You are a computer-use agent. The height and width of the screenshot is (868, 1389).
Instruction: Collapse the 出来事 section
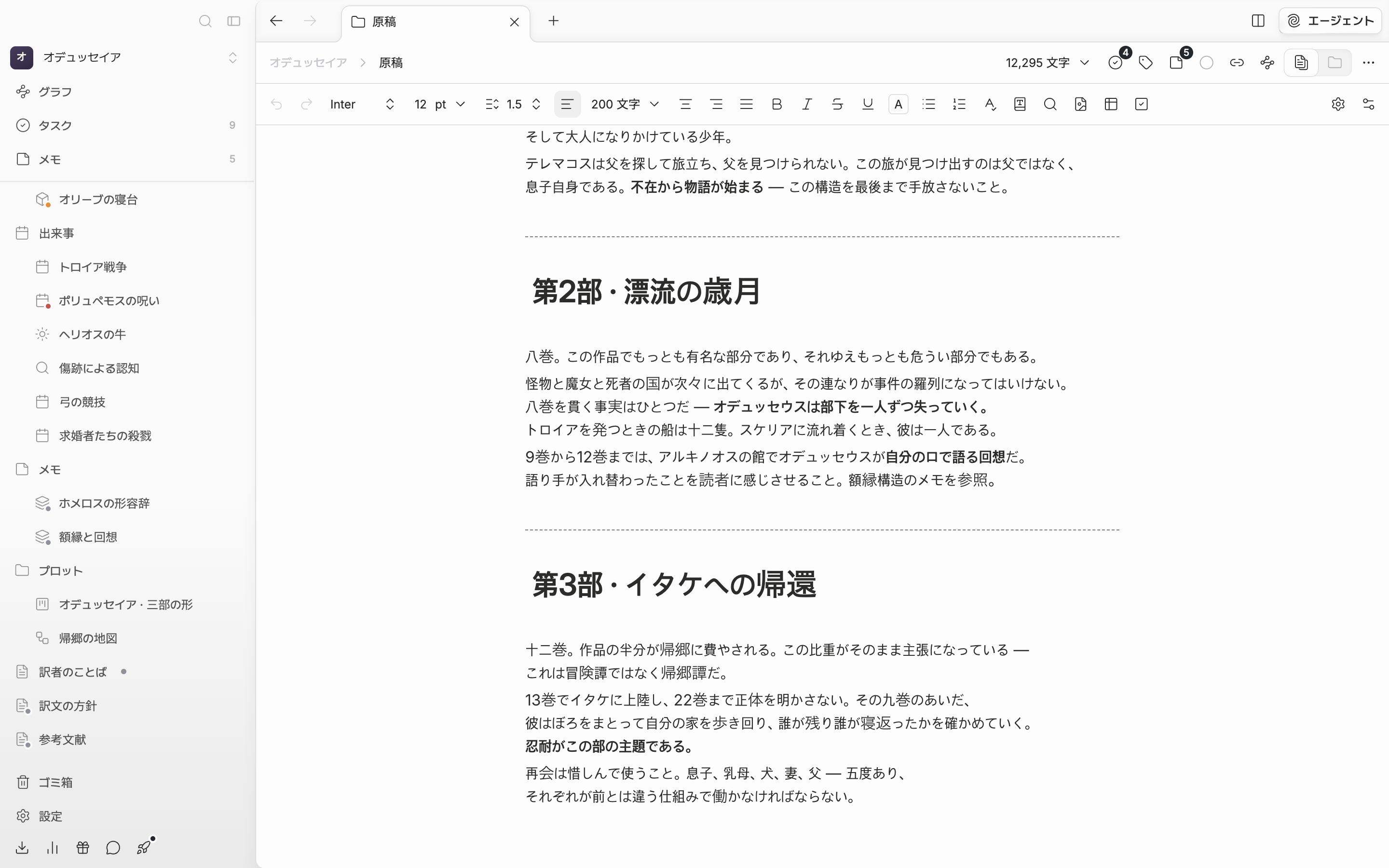127,233
